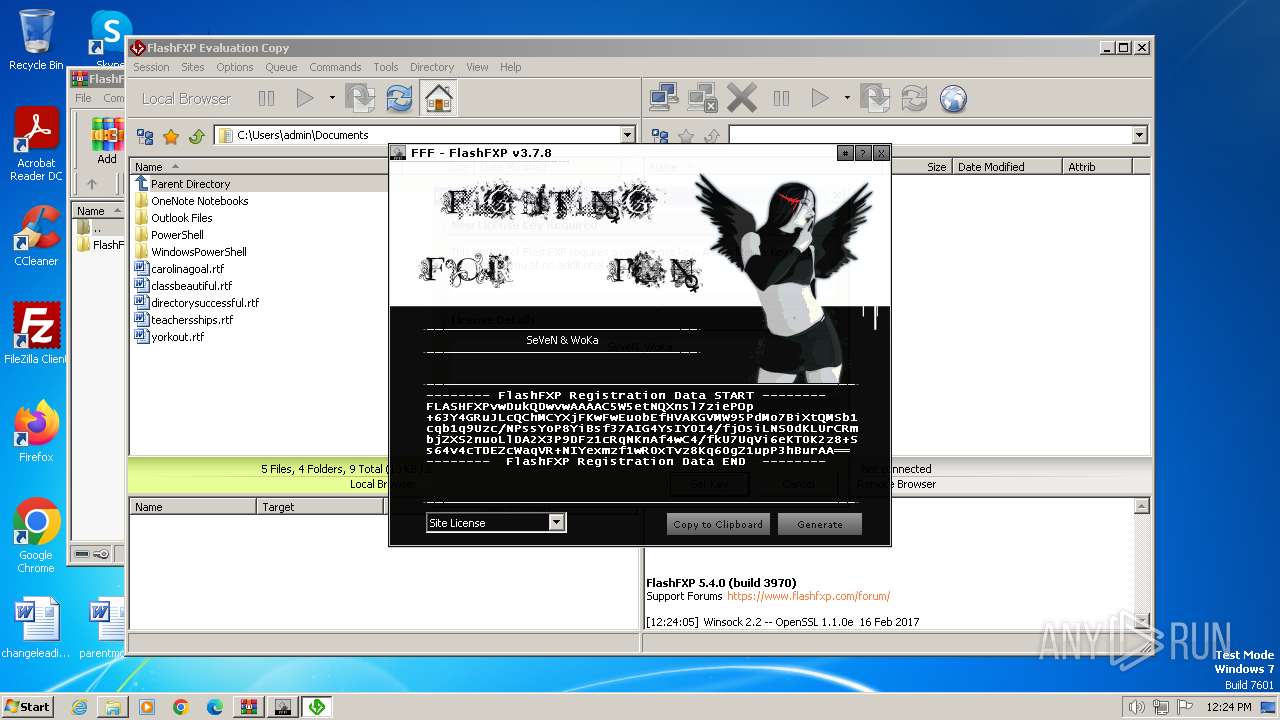This screenshot has width=1280, height=720.
Task: Click the remote pane pause icon
Action: [x=781, y=98]
